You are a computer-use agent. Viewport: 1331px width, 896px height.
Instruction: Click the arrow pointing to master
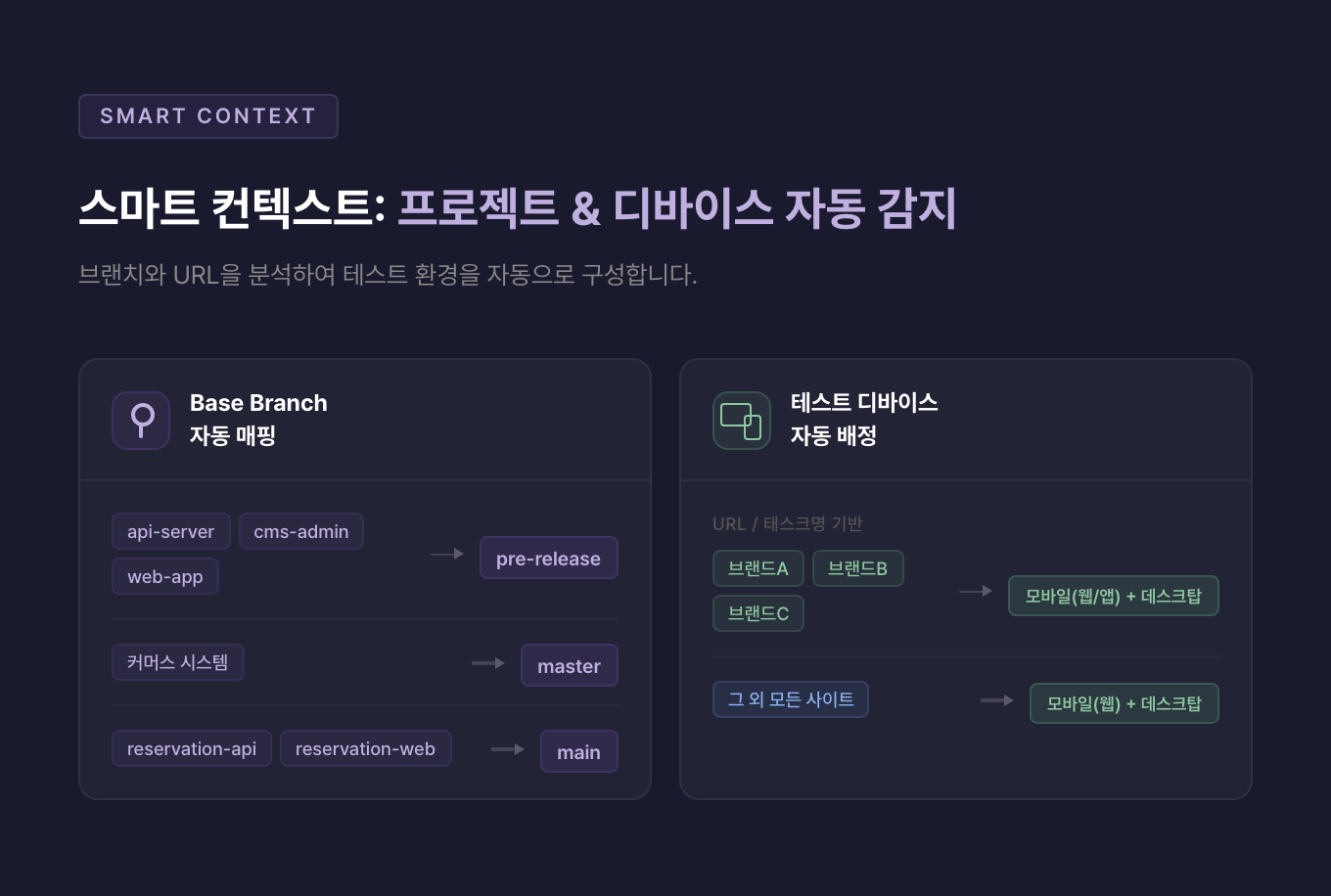[488, 663]
